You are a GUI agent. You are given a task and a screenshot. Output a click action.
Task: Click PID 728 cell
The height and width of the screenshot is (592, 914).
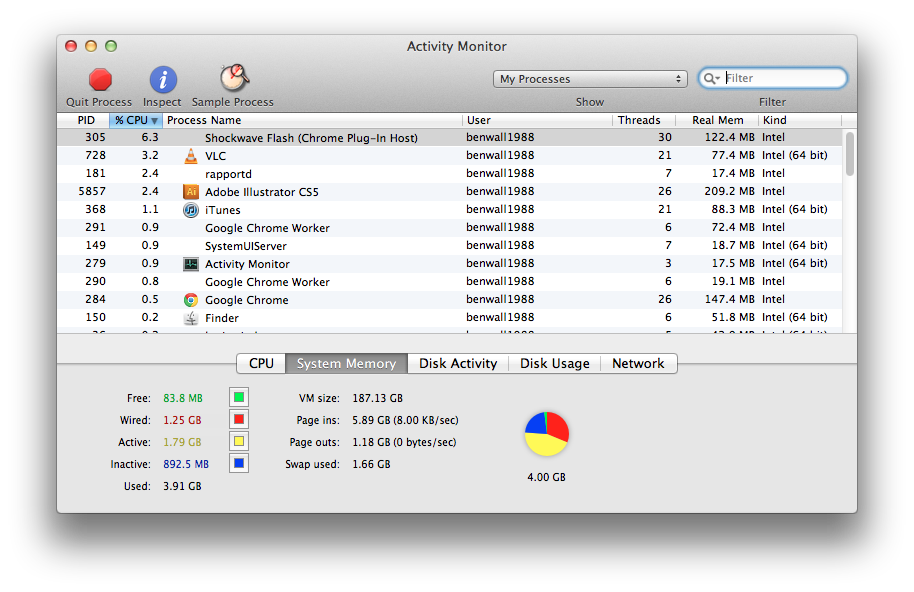coord(95,155)
